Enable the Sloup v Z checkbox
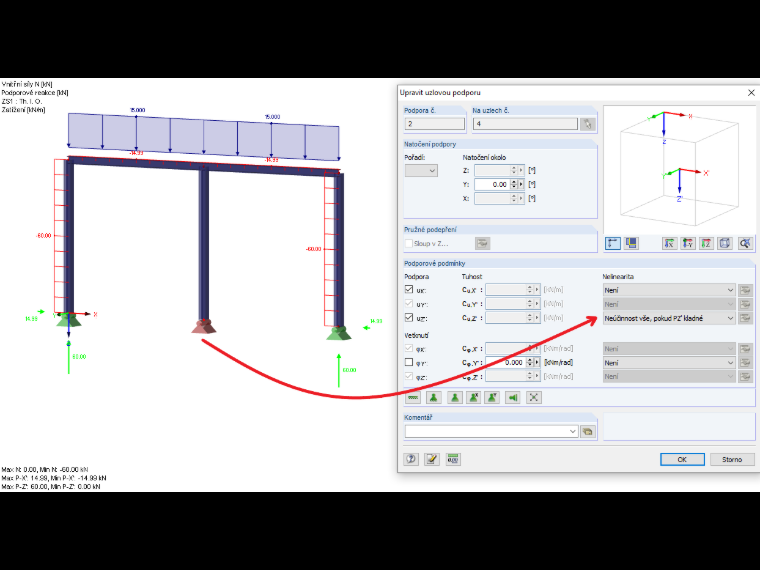This screenshot has height=570, width=760. click(x=409, y=243)
